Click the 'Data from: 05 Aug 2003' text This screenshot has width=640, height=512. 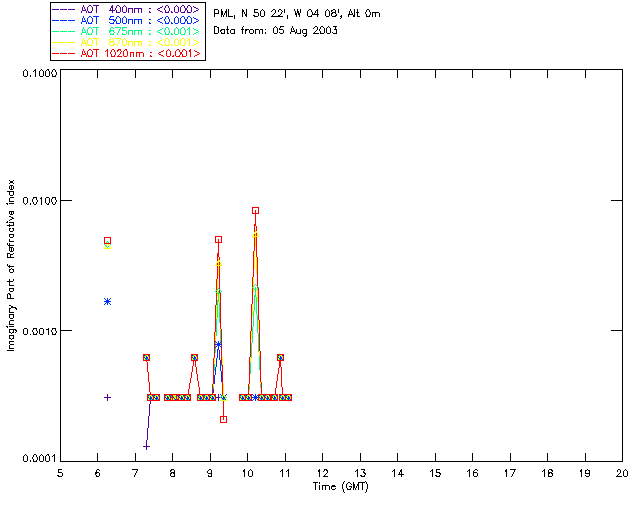point(276,31)
